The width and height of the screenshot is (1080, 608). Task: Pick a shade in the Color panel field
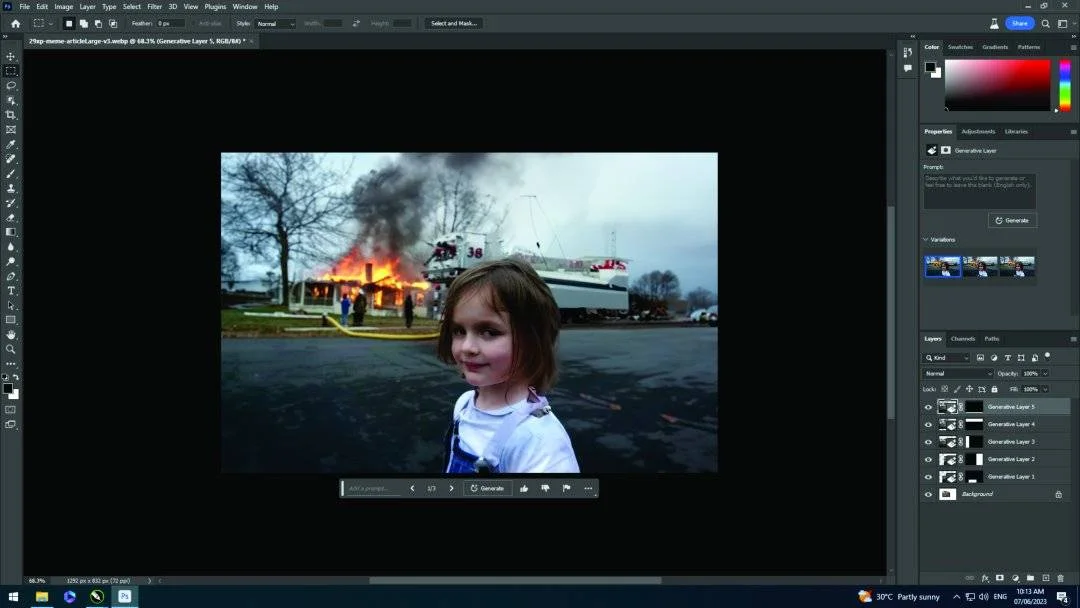[x=997, y=85]
